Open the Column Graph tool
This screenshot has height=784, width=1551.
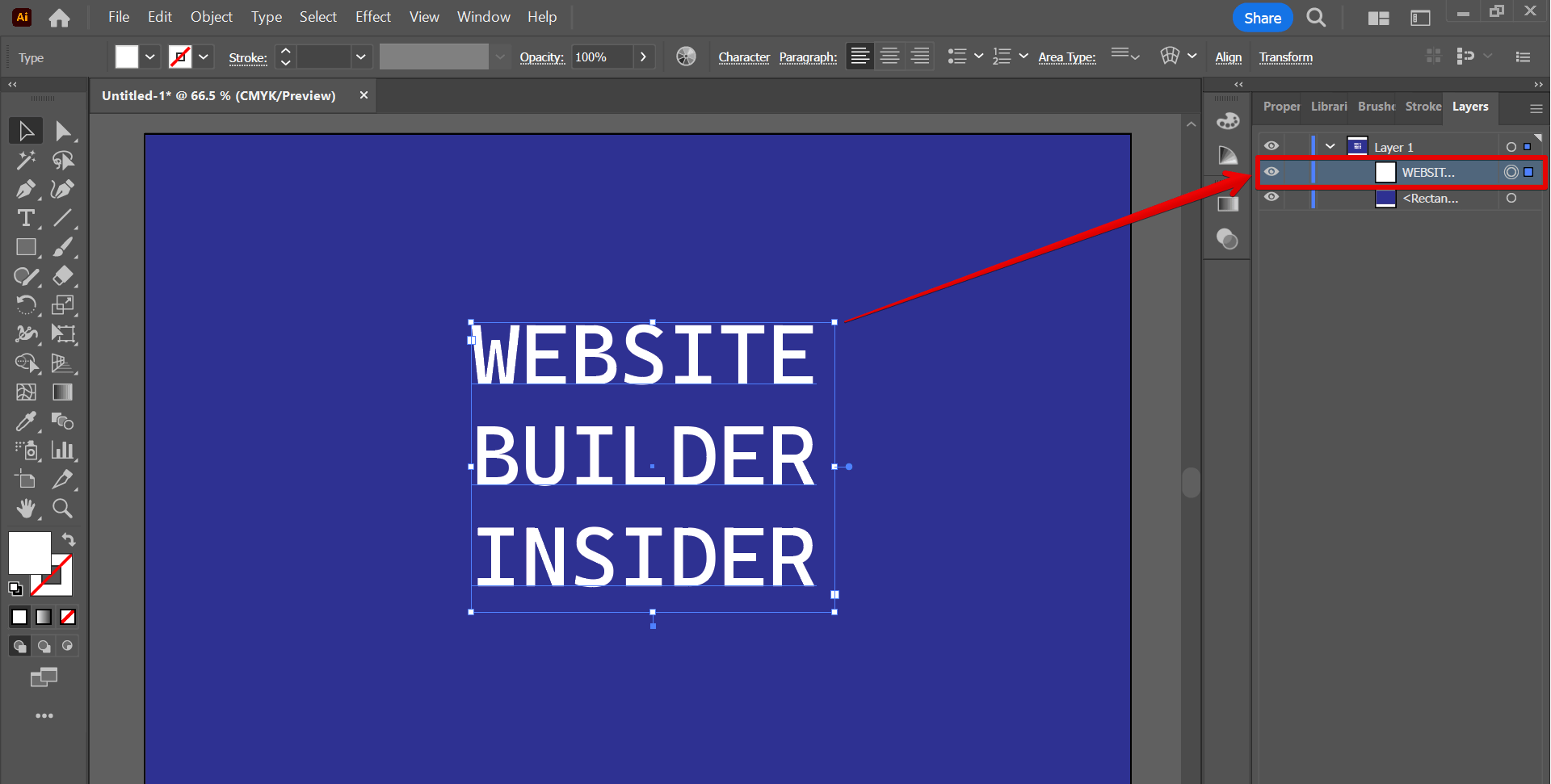[62, 450]
